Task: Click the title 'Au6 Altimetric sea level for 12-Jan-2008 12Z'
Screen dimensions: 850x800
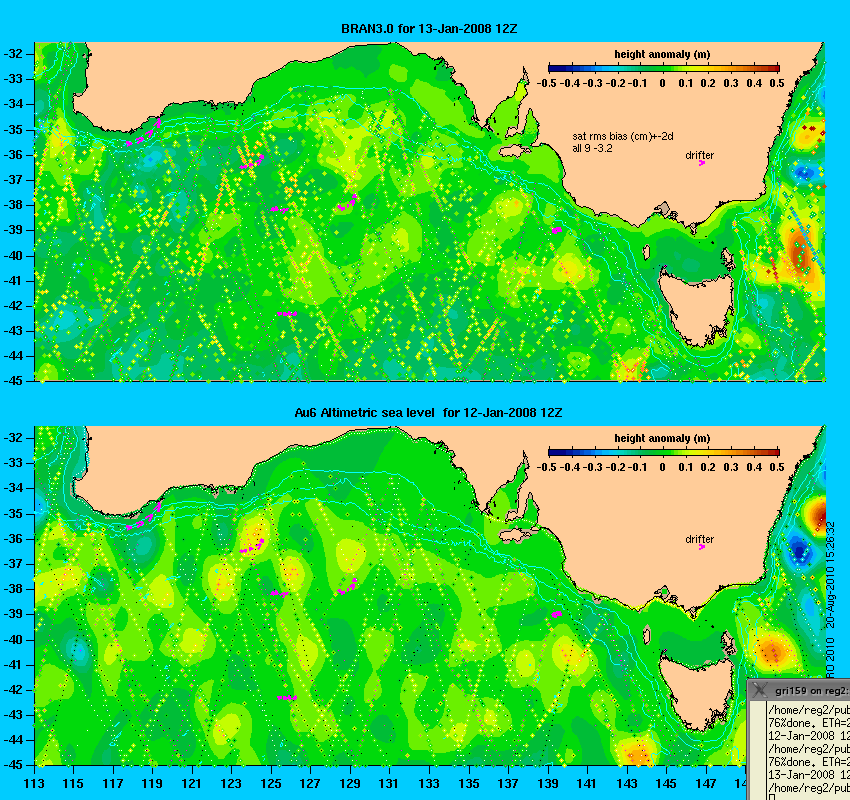Action: pos(428,413)
